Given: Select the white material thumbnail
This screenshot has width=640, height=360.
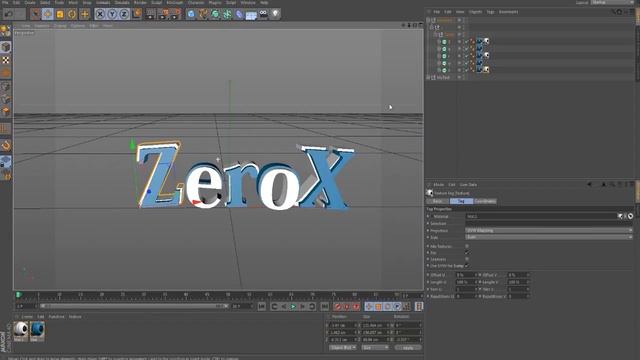Looking at the screenshot, I should click(21, 331).
